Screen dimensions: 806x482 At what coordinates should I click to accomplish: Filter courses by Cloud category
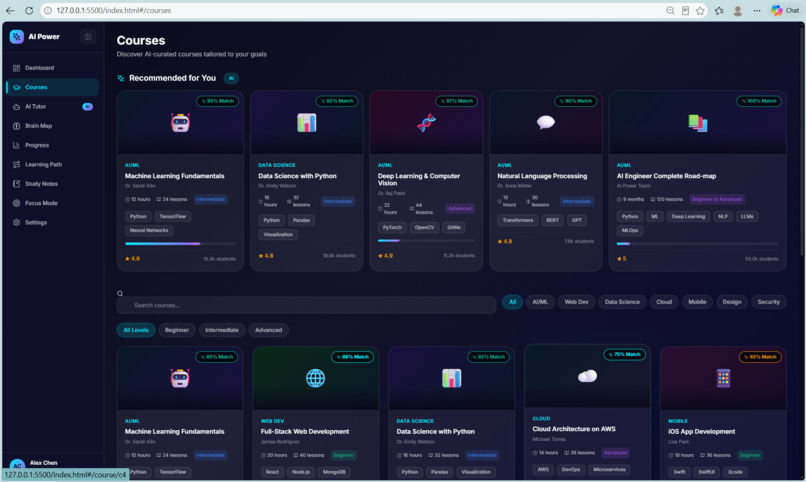(x=664, y=302)
